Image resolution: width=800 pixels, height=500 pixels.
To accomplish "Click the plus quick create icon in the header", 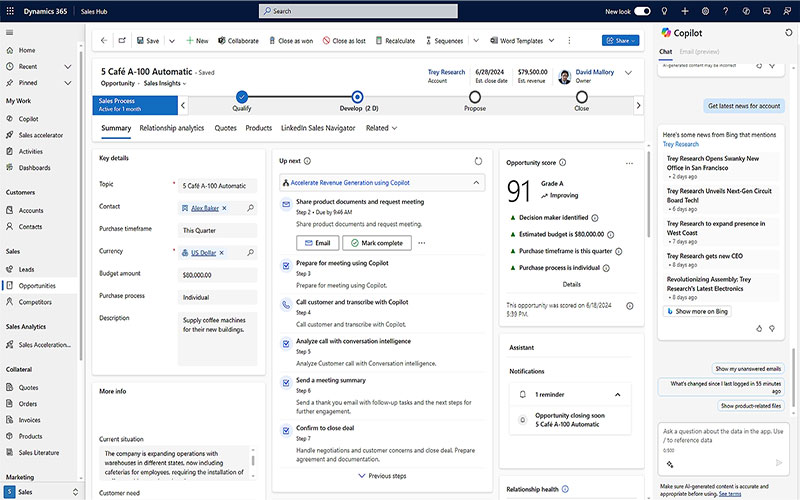I will coord(685,11).
